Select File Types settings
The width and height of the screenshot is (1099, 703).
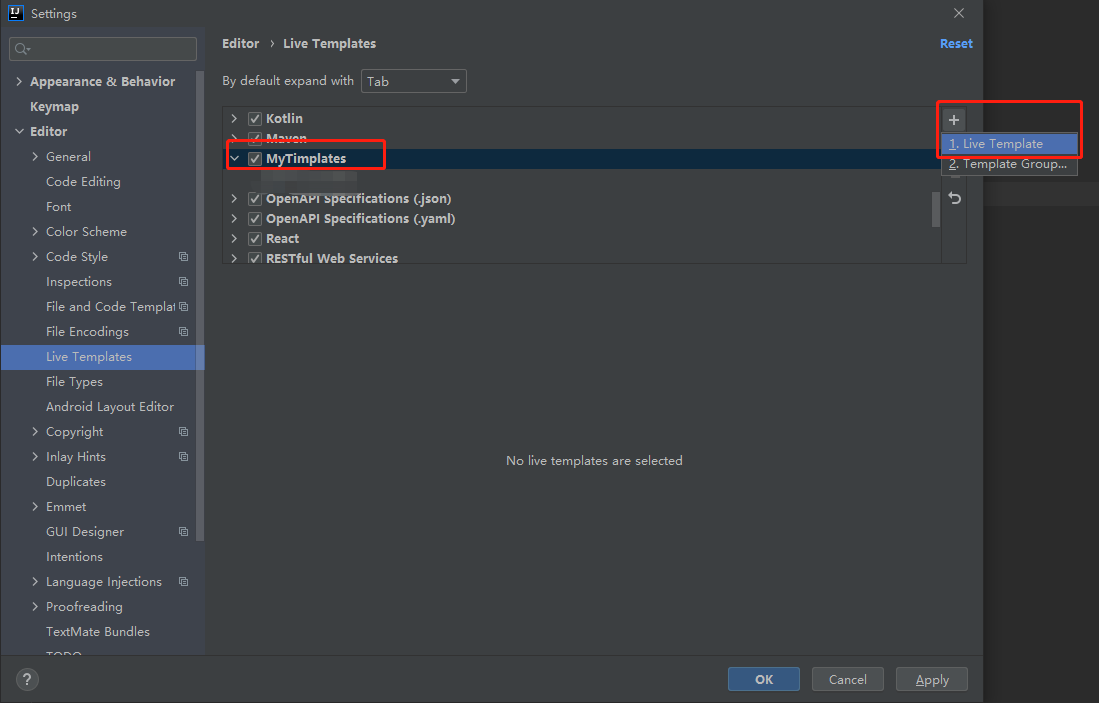coord(74,382)
